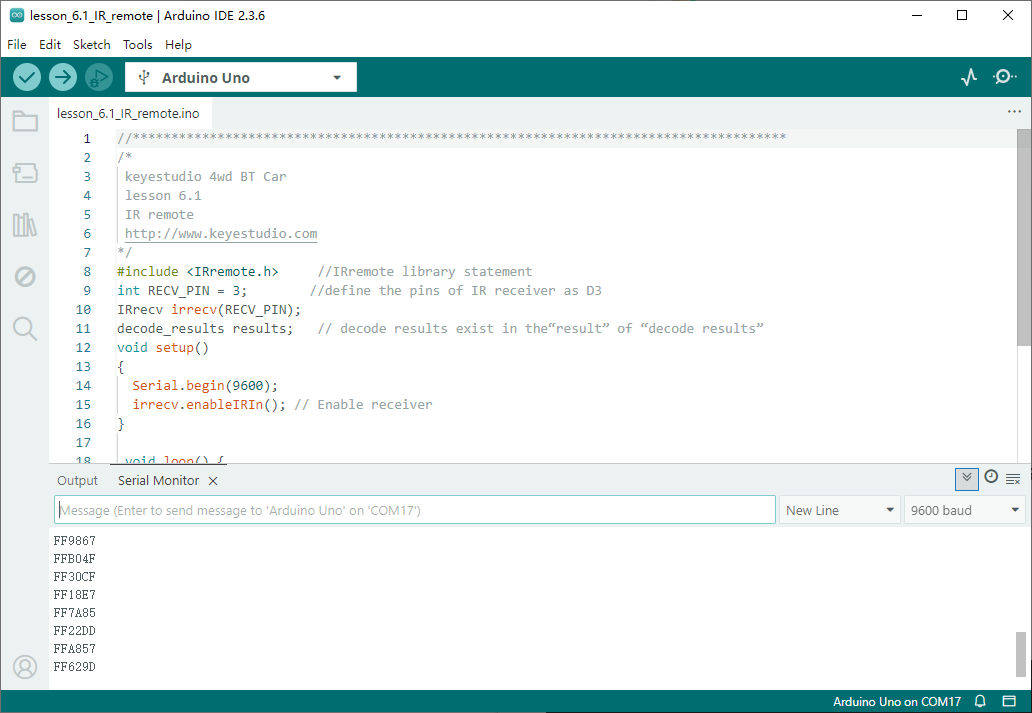Close the Serial Monitor tab
The height and width of the screenshot is (713, 1032).
click(x=213, y=481)
